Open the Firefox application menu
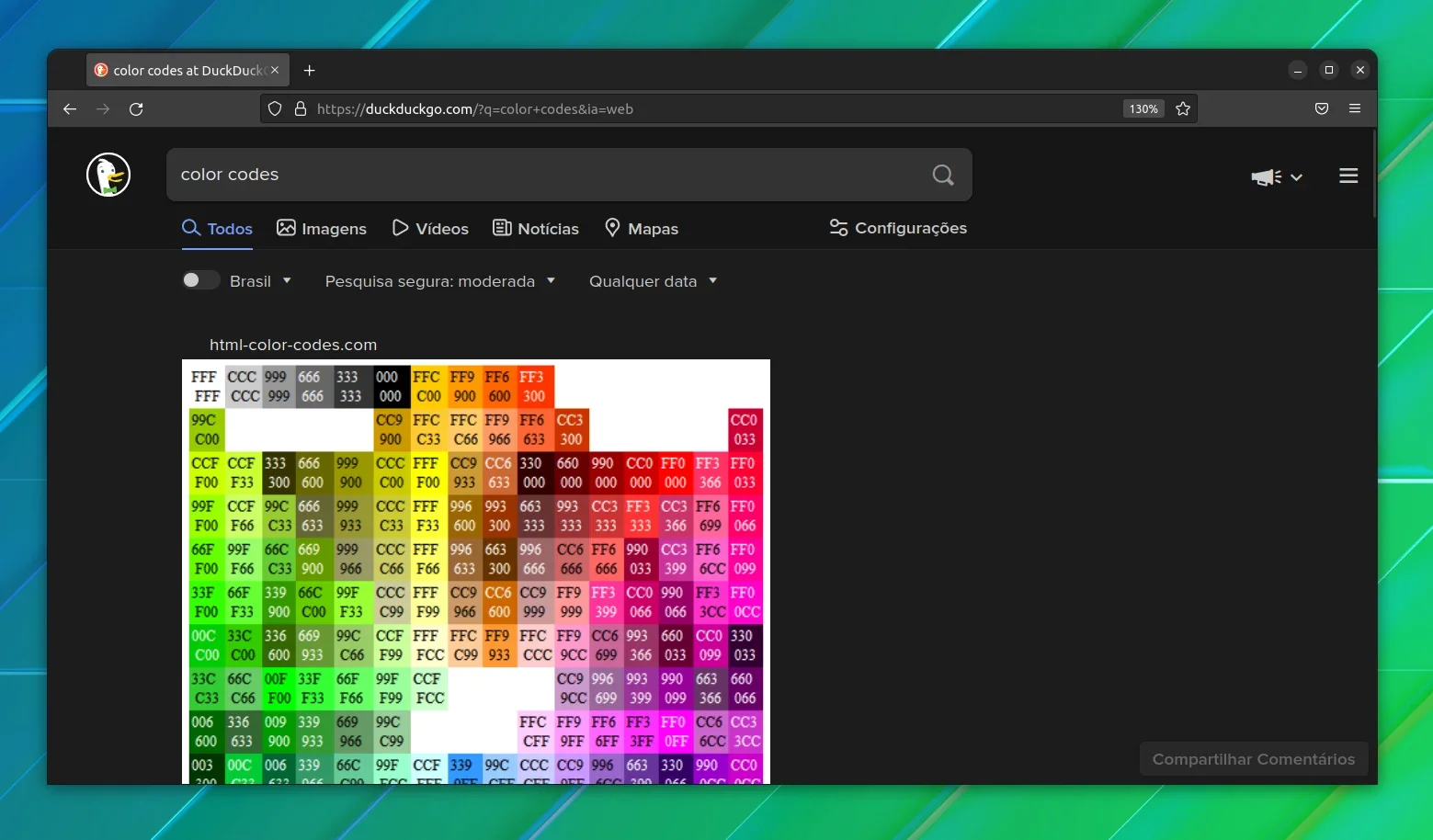Viewport: 1433px width, 840px height. pos(1355,108)
